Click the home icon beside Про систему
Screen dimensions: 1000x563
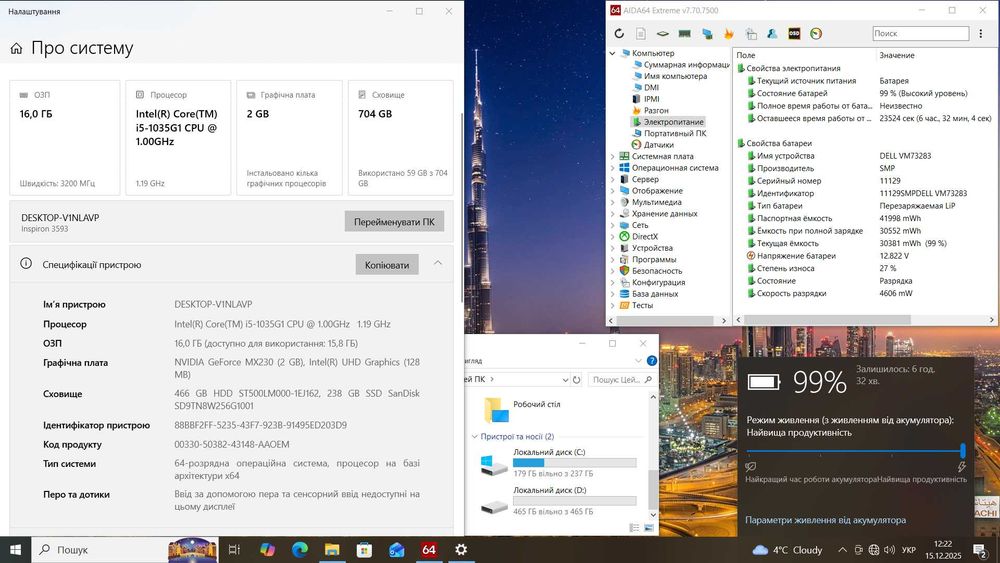(x=17, y=48)
